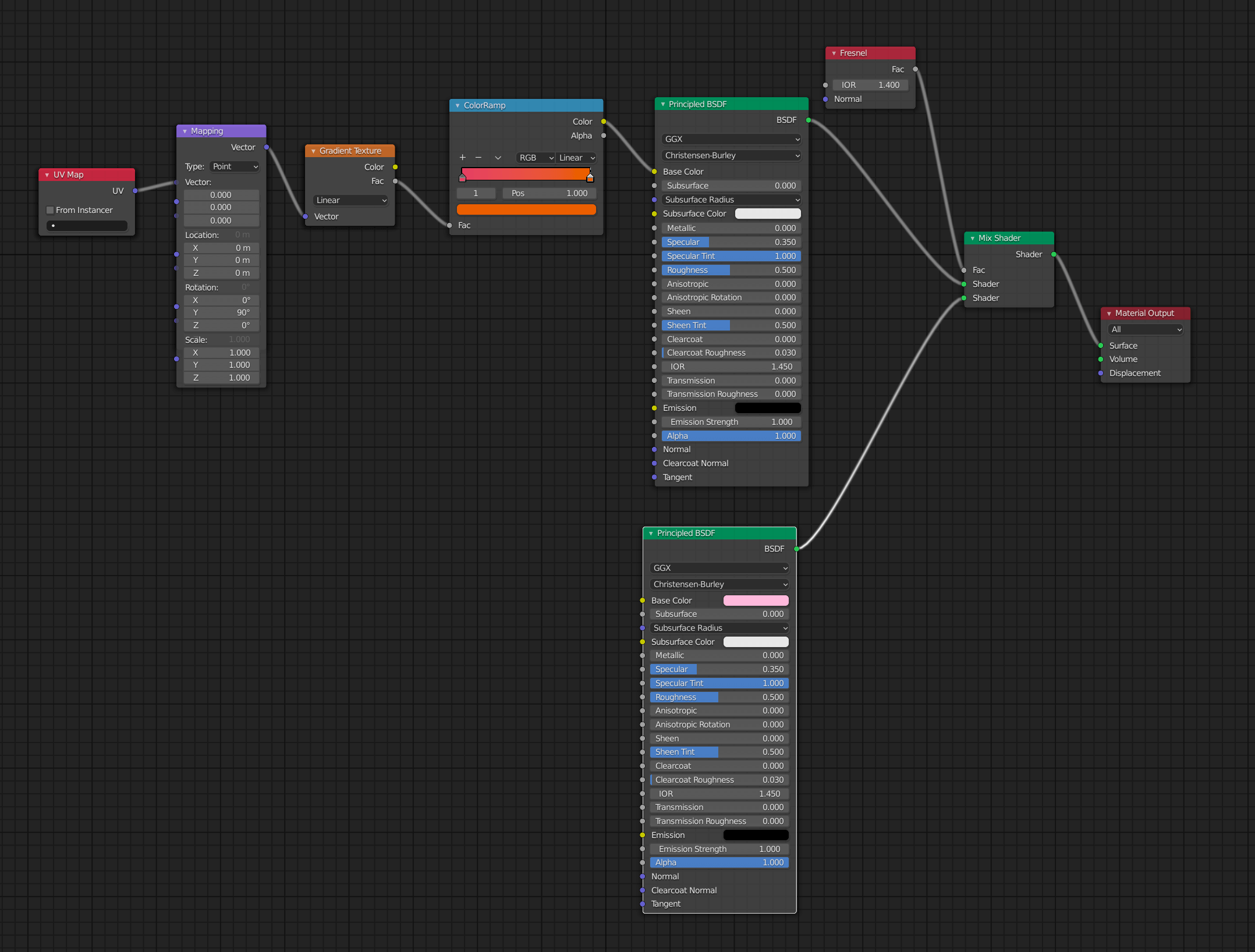This screenshot has height=952, width=1255.
Task: Open the pink Base Color picker
Action: pos(756,600)
